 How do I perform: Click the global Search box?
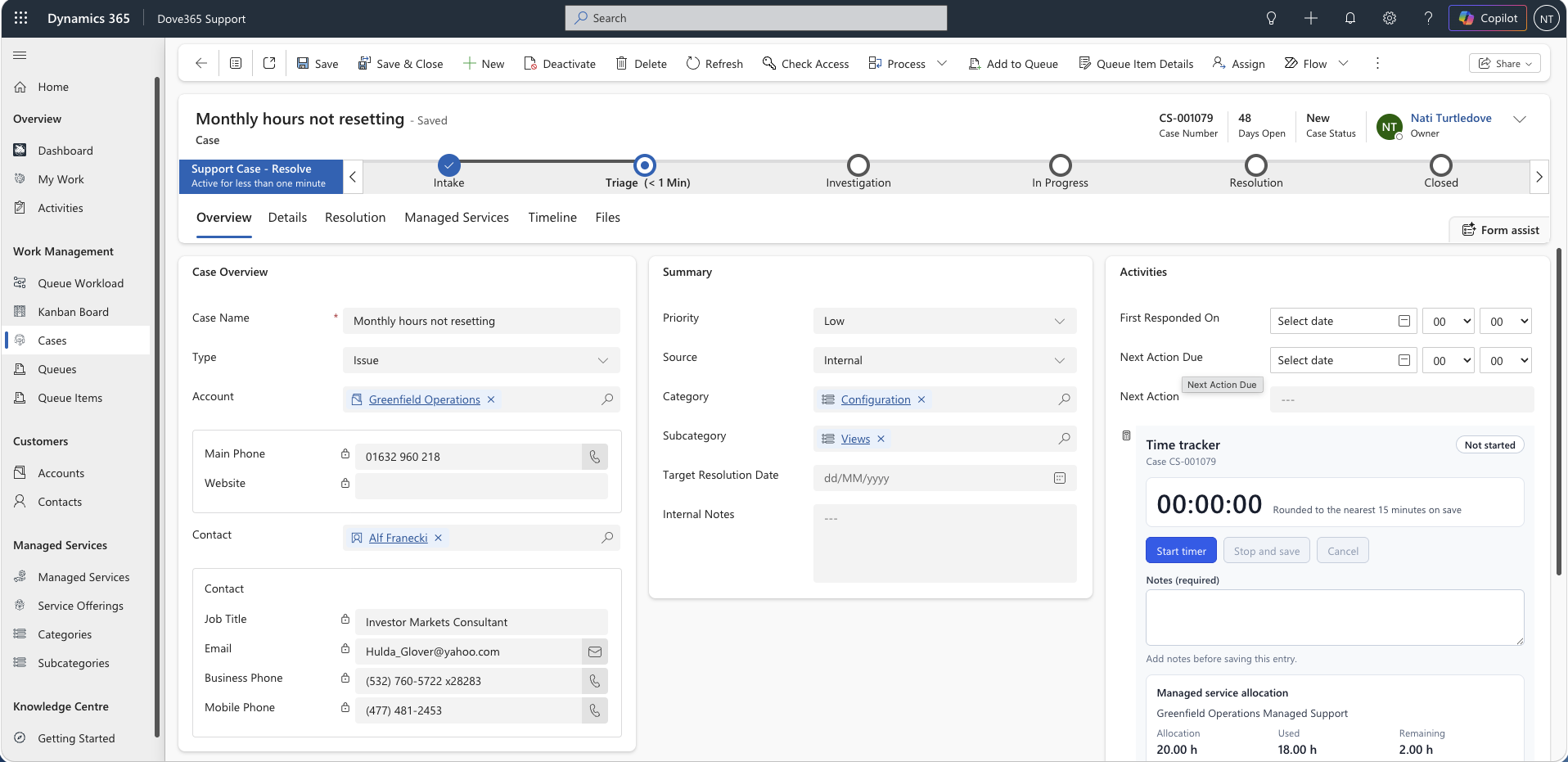pyautogui.click(x=755, y=18)
